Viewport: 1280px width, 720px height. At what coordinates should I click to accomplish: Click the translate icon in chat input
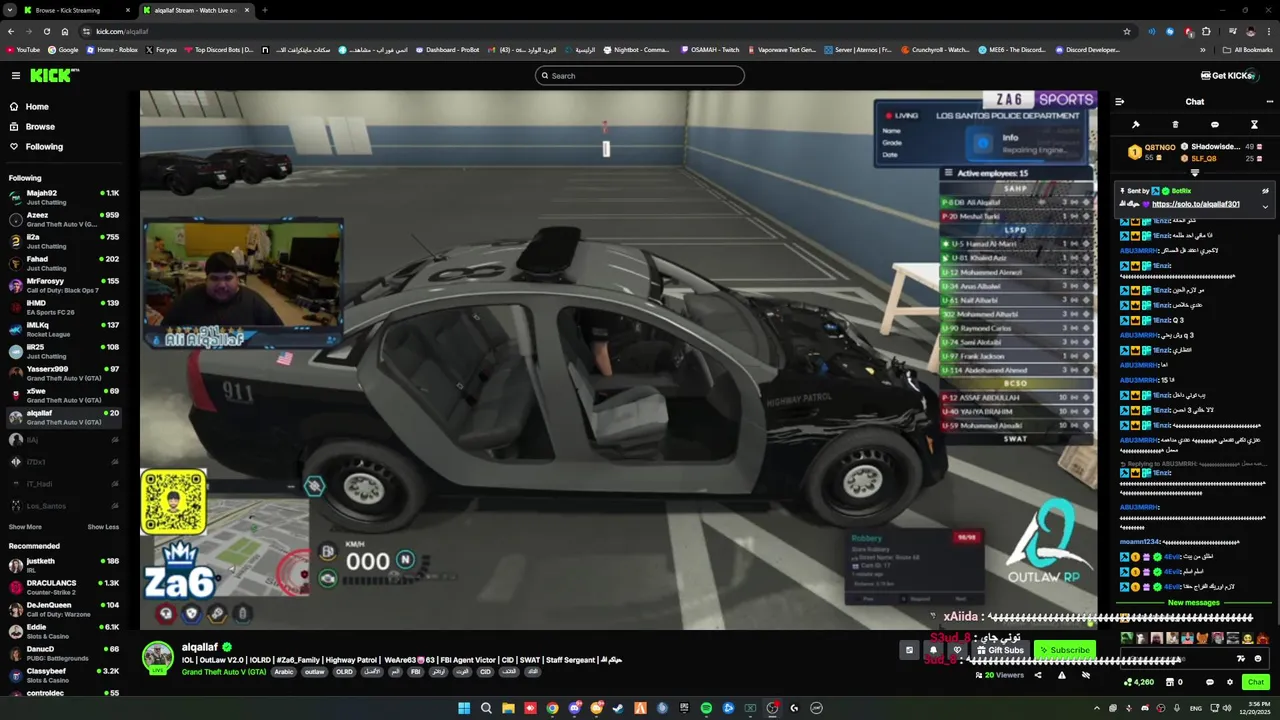point(1241,658)
